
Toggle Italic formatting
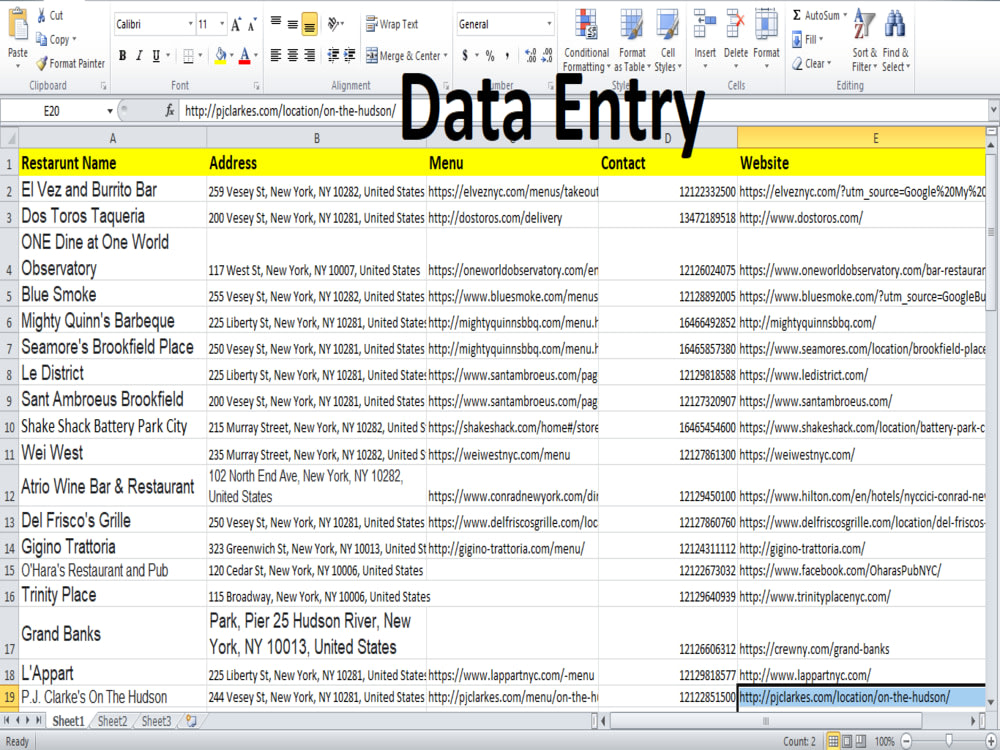(139, 55)
